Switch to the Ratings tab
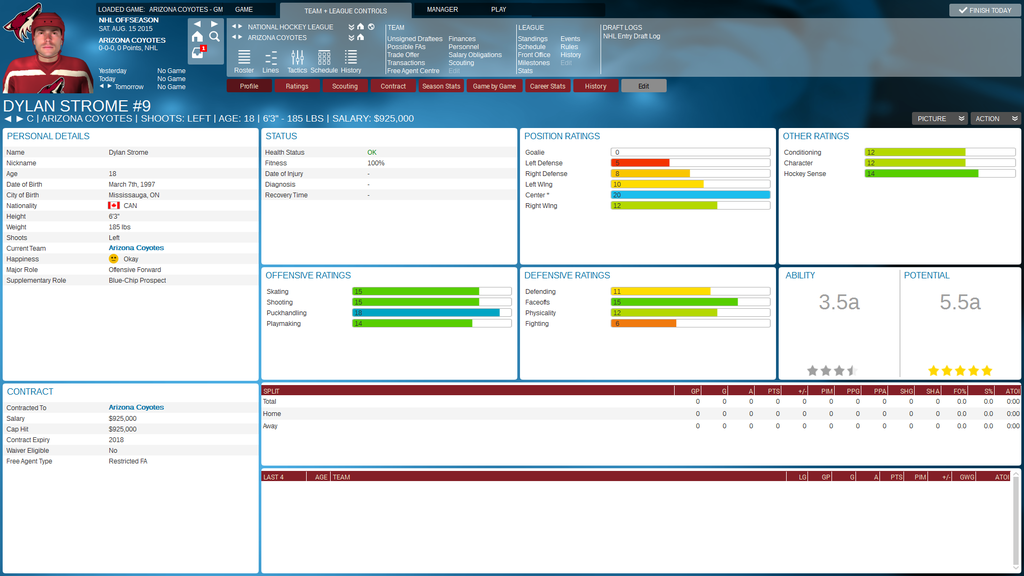This screenshot has width=1024, height=576. pos(296,86)
